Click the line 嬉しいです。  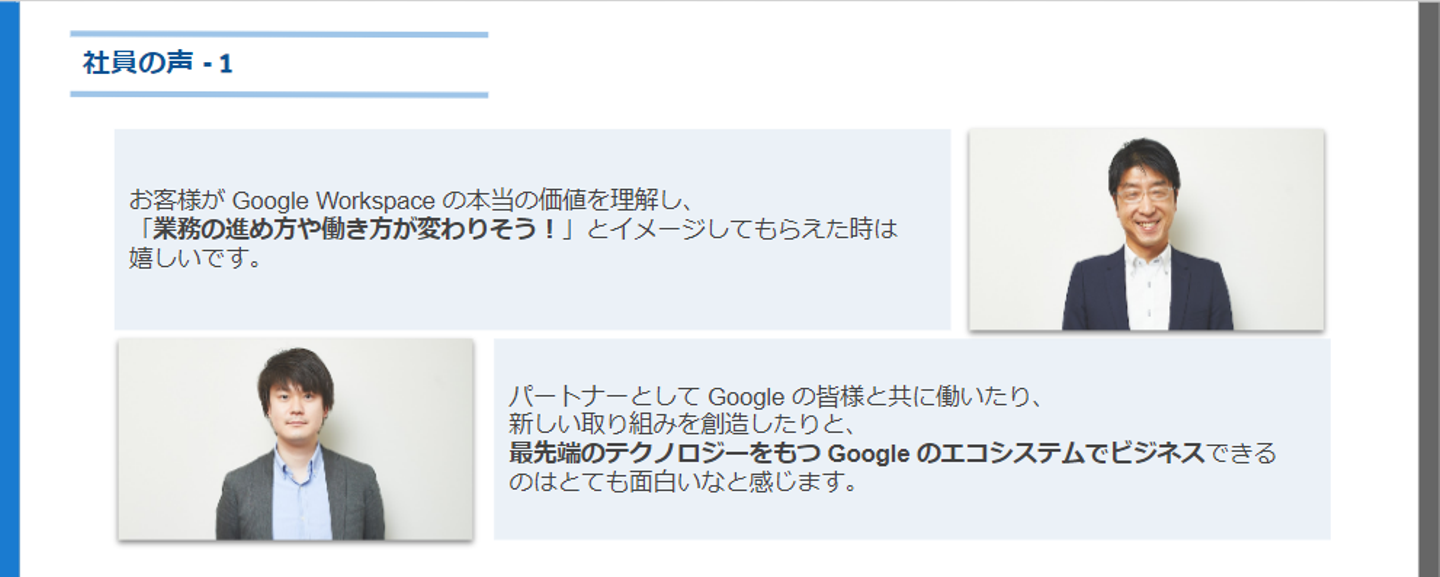tap(195, 258)
